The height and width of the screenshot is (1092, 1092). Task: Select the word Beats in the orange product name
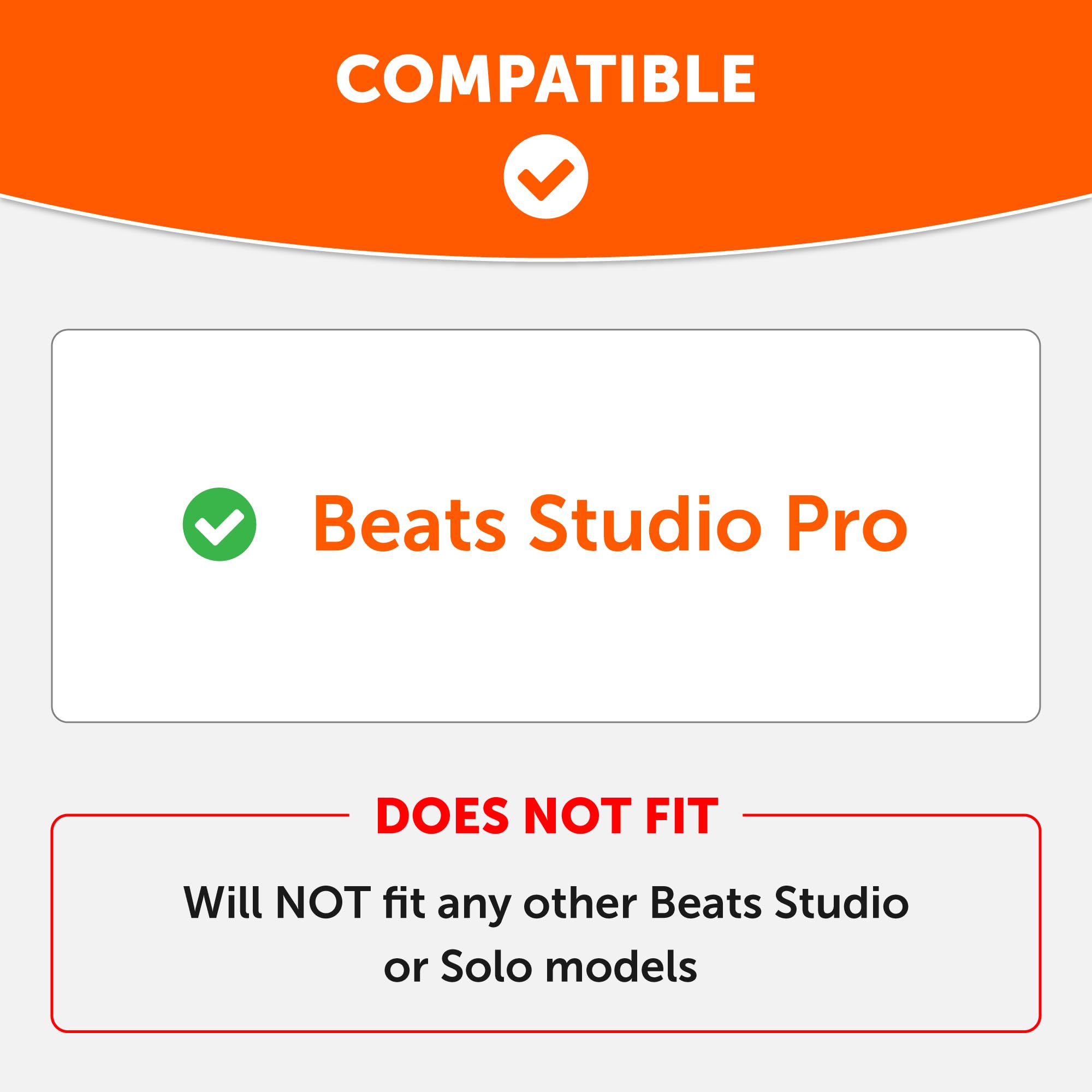click(408, 524)
